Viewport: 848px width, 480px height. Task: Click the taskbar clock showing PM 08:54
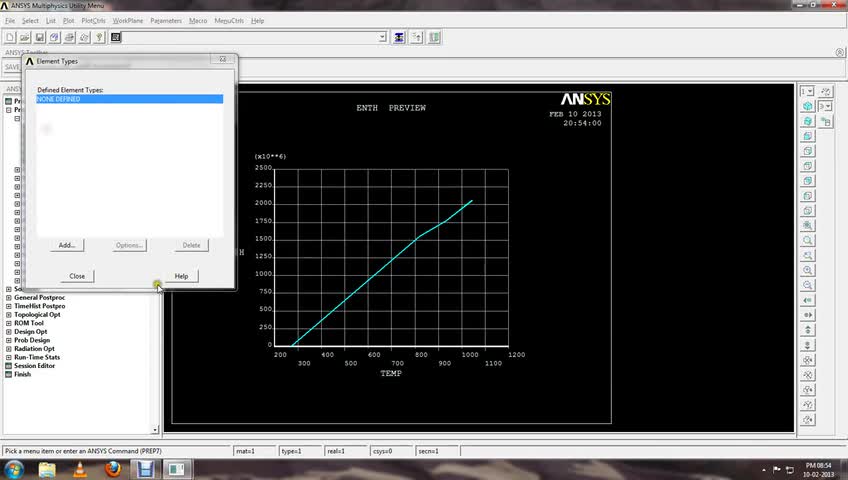pos(818,470)
